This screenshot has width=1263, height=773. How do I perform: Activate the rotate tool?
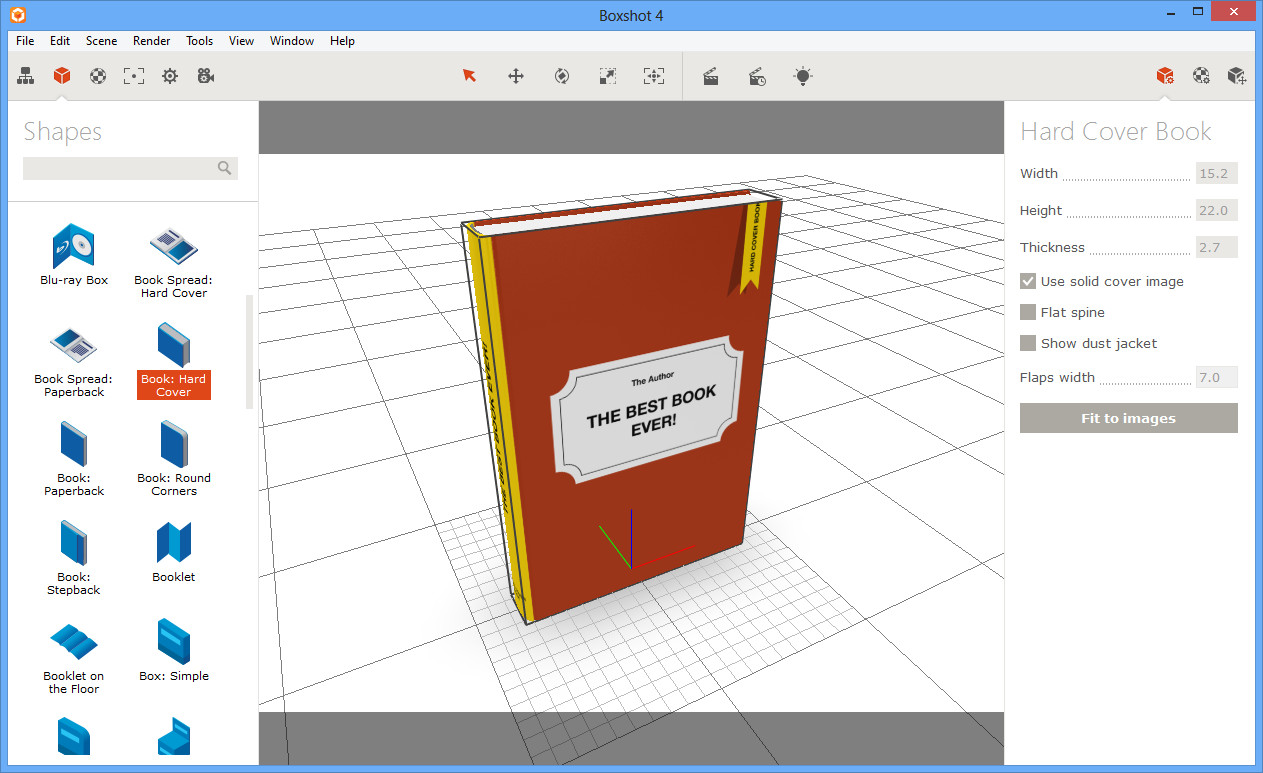[x=562, y=76]
